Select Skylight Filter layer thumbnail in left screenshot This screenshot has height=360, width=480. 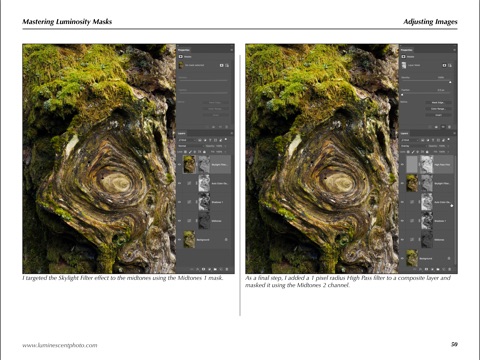190,164
